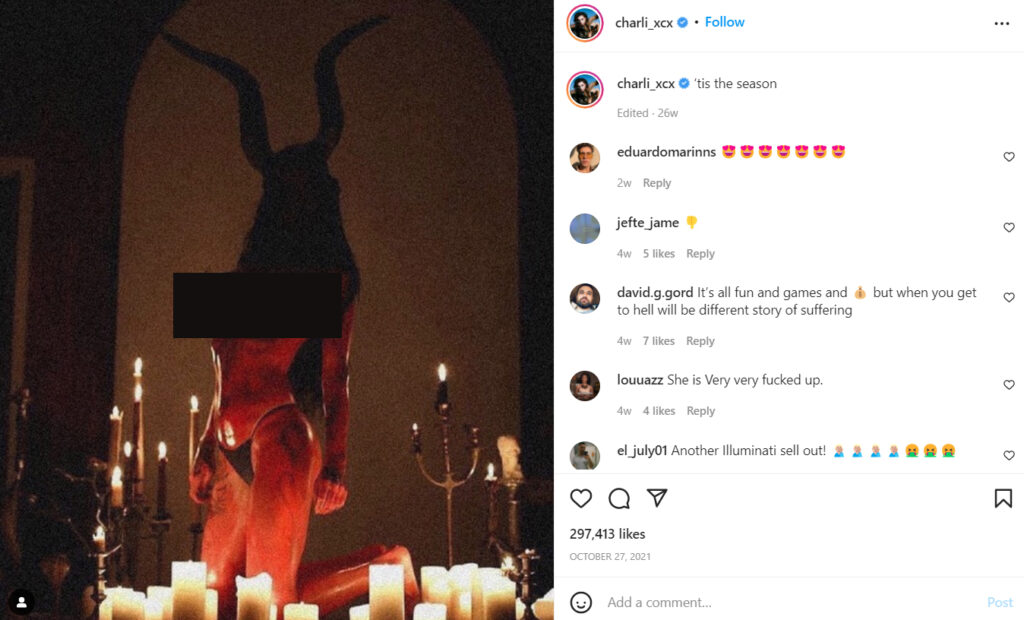
Task: Open comments via speech bubble icon
Action: [618, 498]
